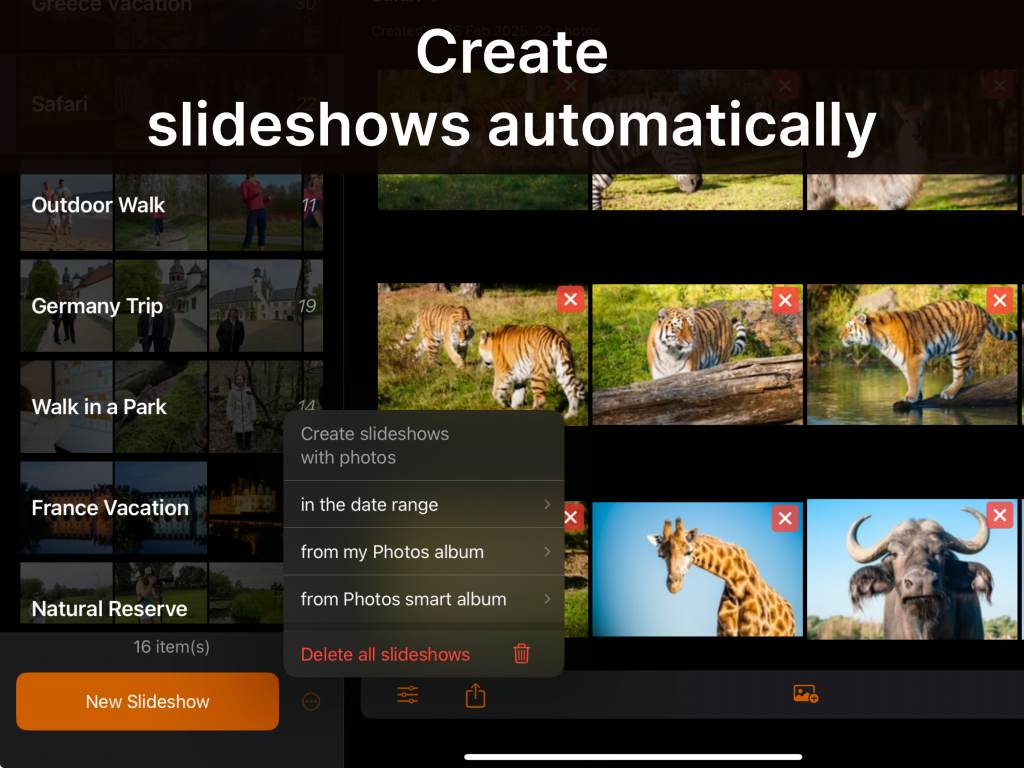Choose 'in the date range' option
Image resolution: width=1024 pixels, height=768 pixels.
[424, 504]
